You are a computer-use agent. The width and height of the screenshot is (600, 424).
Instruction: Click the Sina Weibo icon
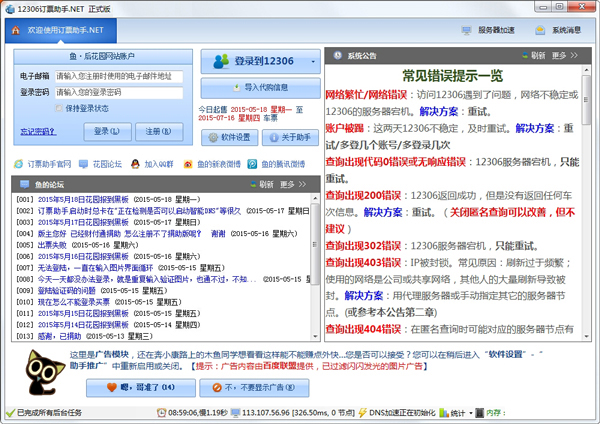(x=188, y=164)
